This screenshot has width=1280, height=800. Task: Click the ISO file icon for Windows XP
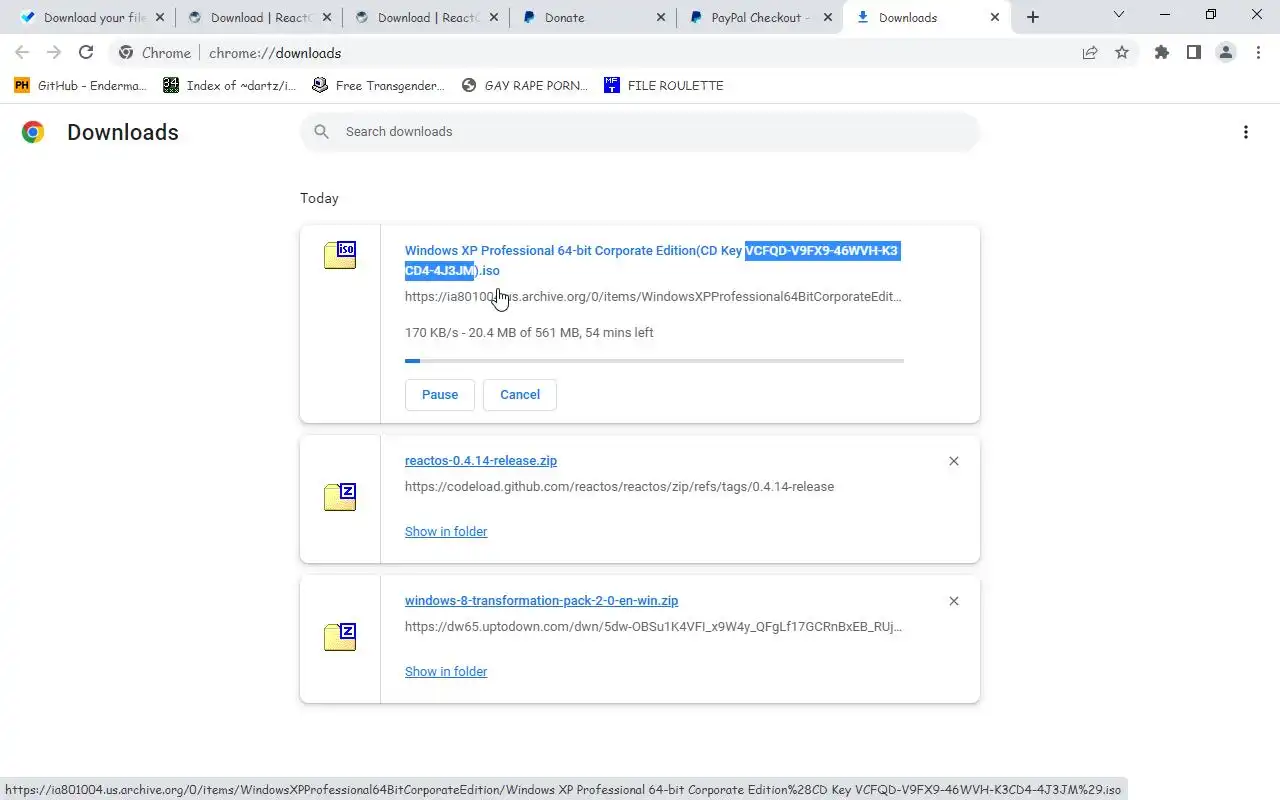(340, 255)
